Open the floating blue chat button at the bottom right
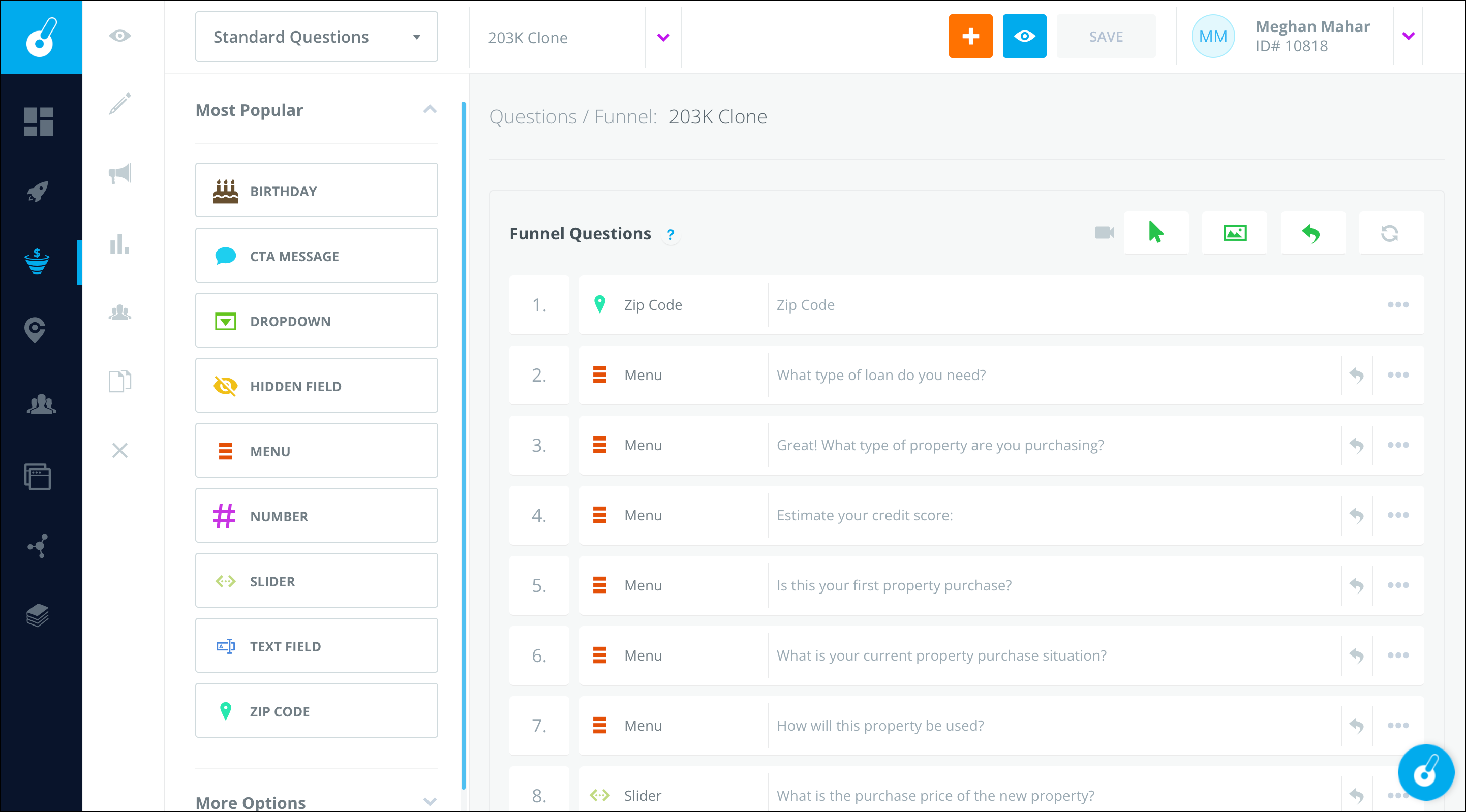 (1426, 773)
